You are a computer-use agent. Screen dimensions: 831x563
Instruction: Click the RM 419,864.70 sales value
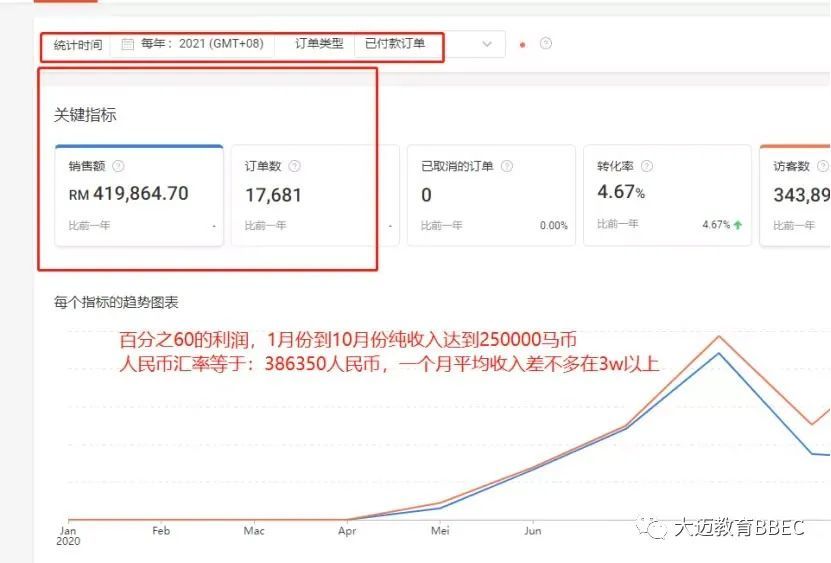click(128, 194)
